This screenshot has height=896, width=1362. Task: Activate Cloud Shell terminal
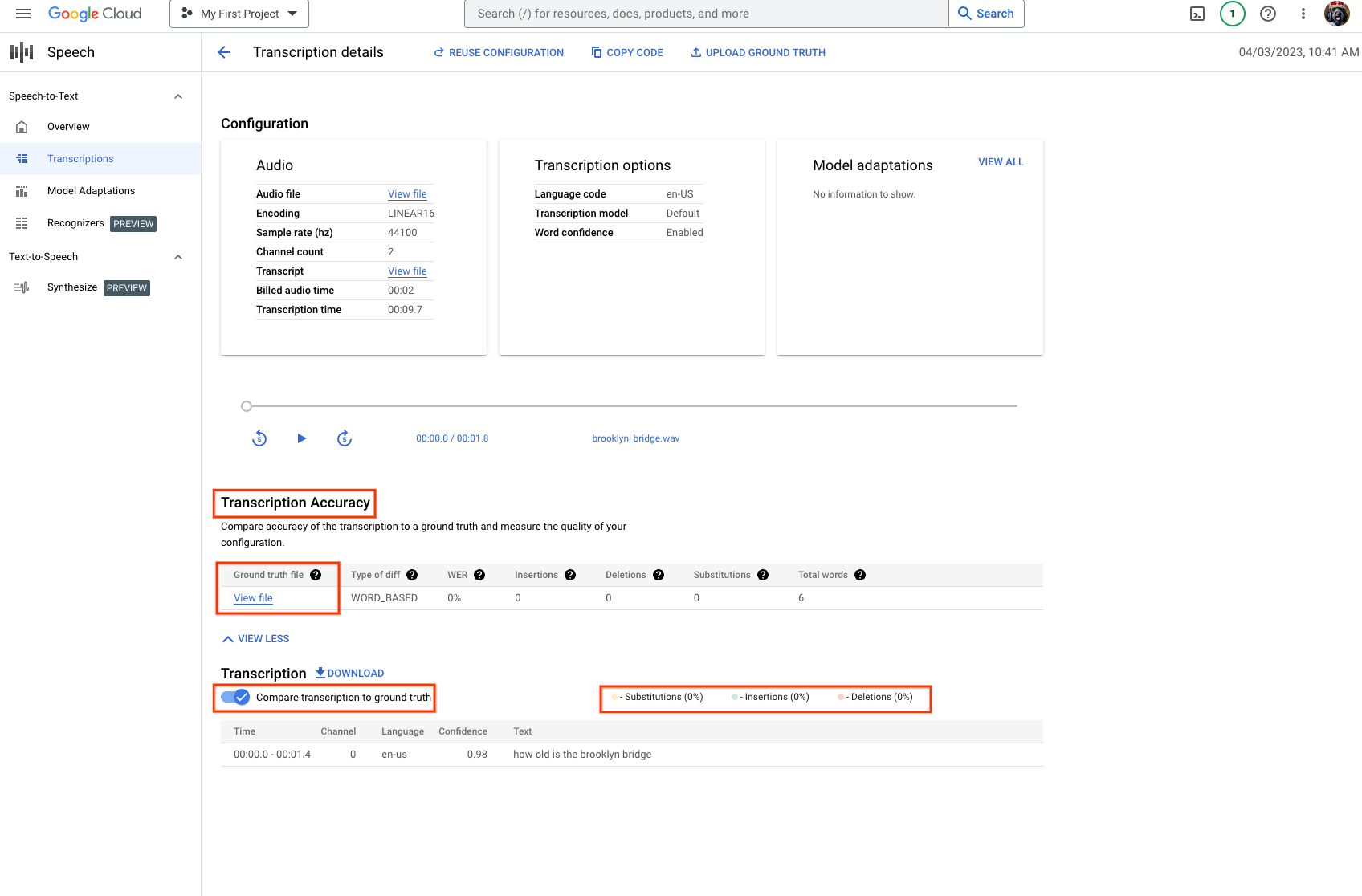[1197, 14]
